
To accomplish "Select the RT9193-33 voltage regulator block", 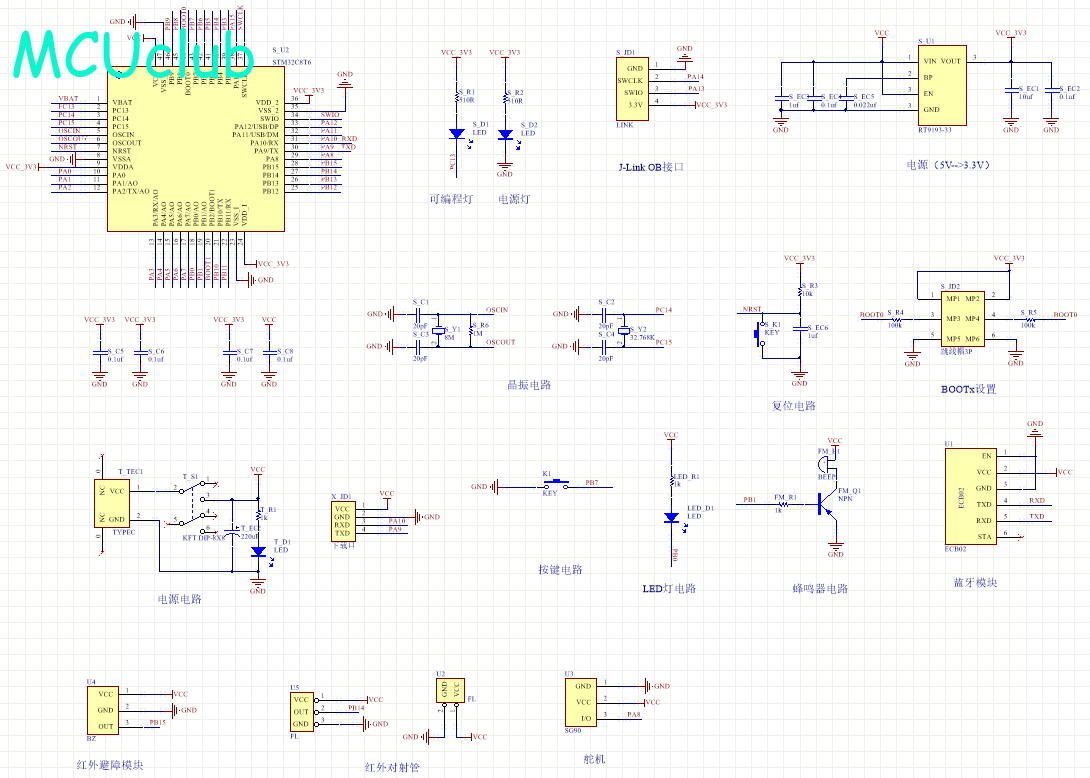I will (942, 84).
